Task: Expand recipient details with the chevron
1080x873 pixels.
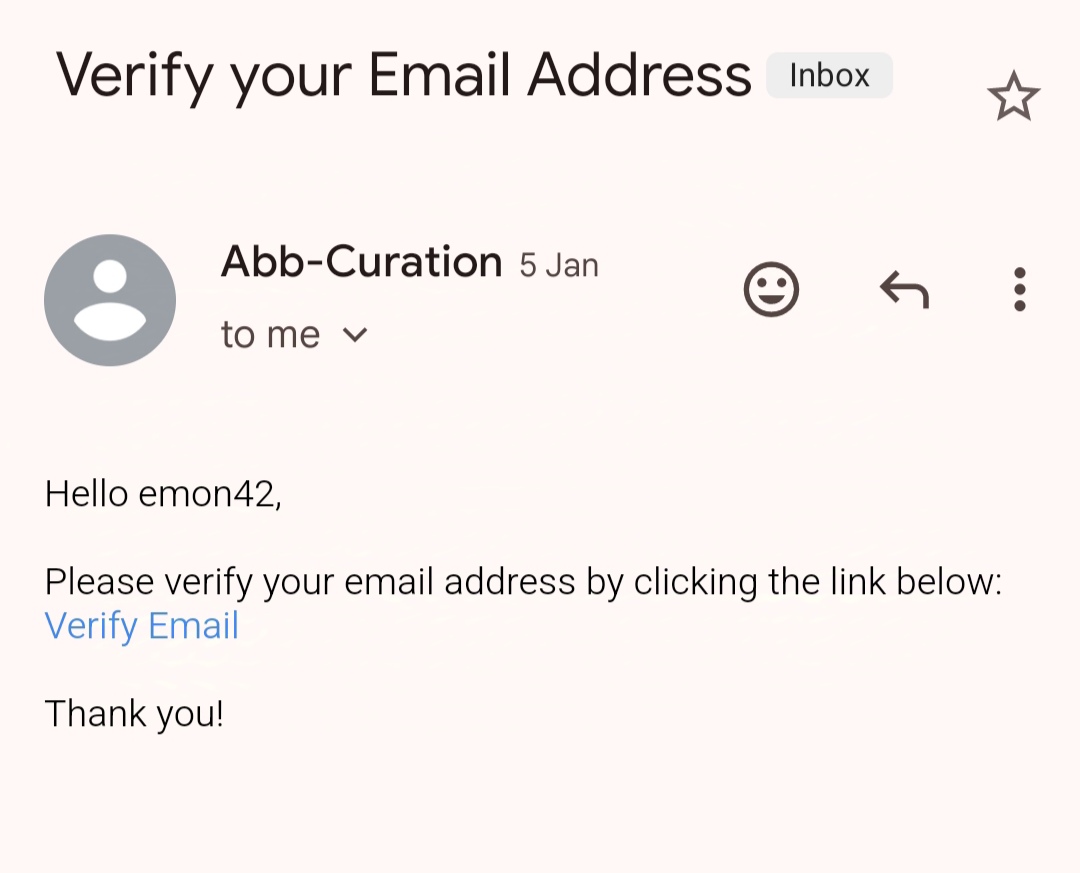Action: point(355,335)
